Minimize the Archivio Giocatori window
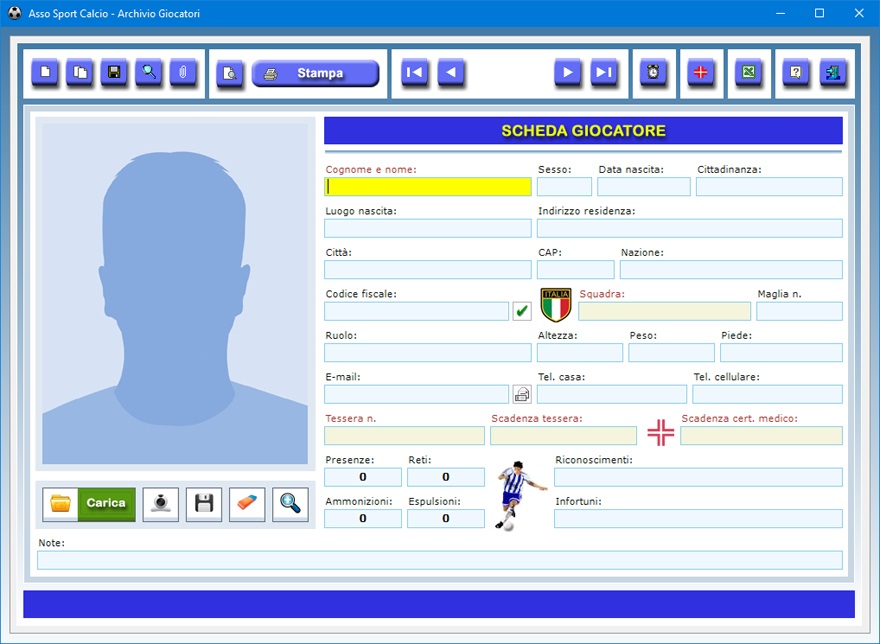The width and height of the screenshot is (880, 644). 780,13
